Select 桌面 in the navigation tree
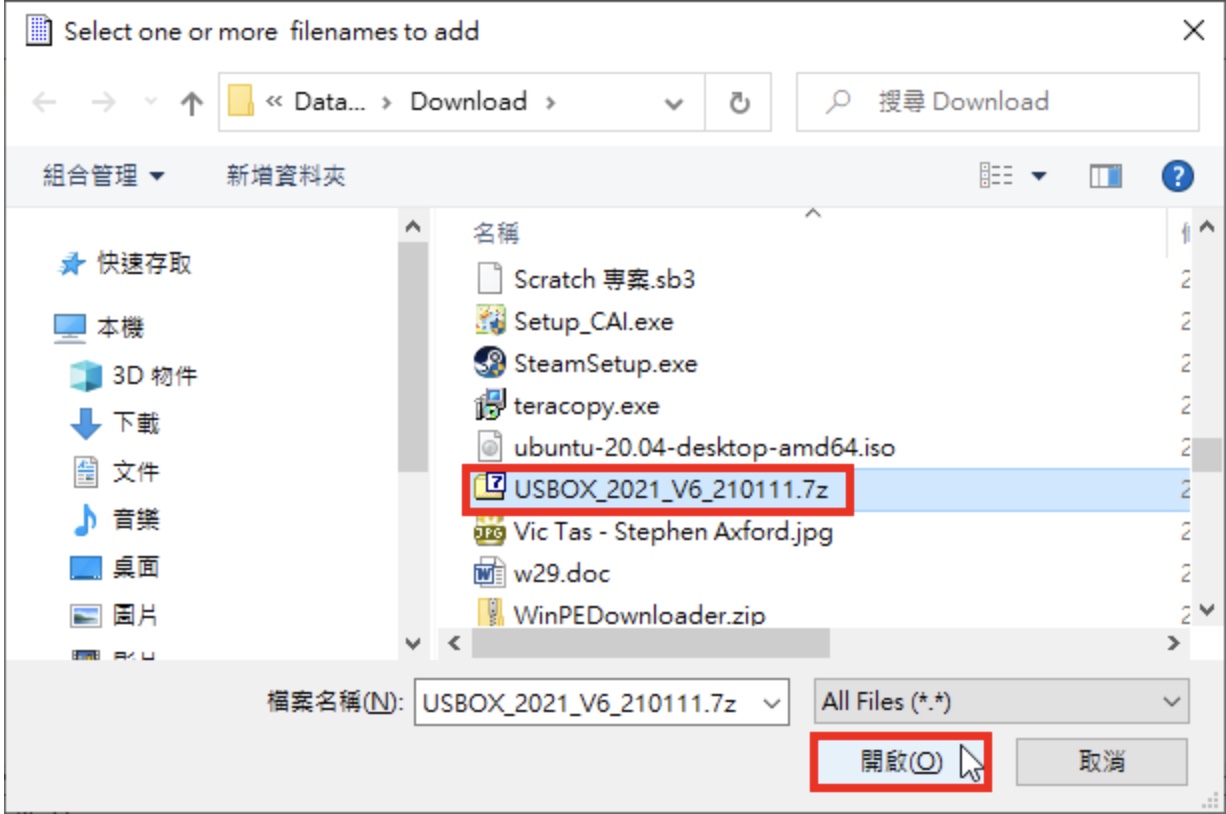This screenshot has height=814, width=1226. 137,567
